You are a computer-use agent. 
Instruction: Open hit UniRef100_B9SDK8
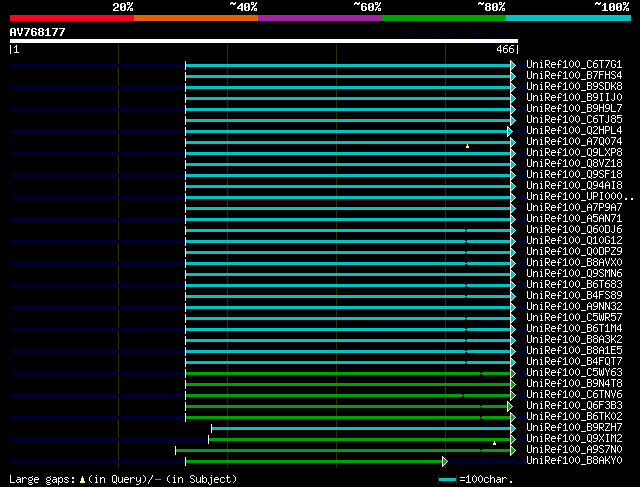coord(574,87)
